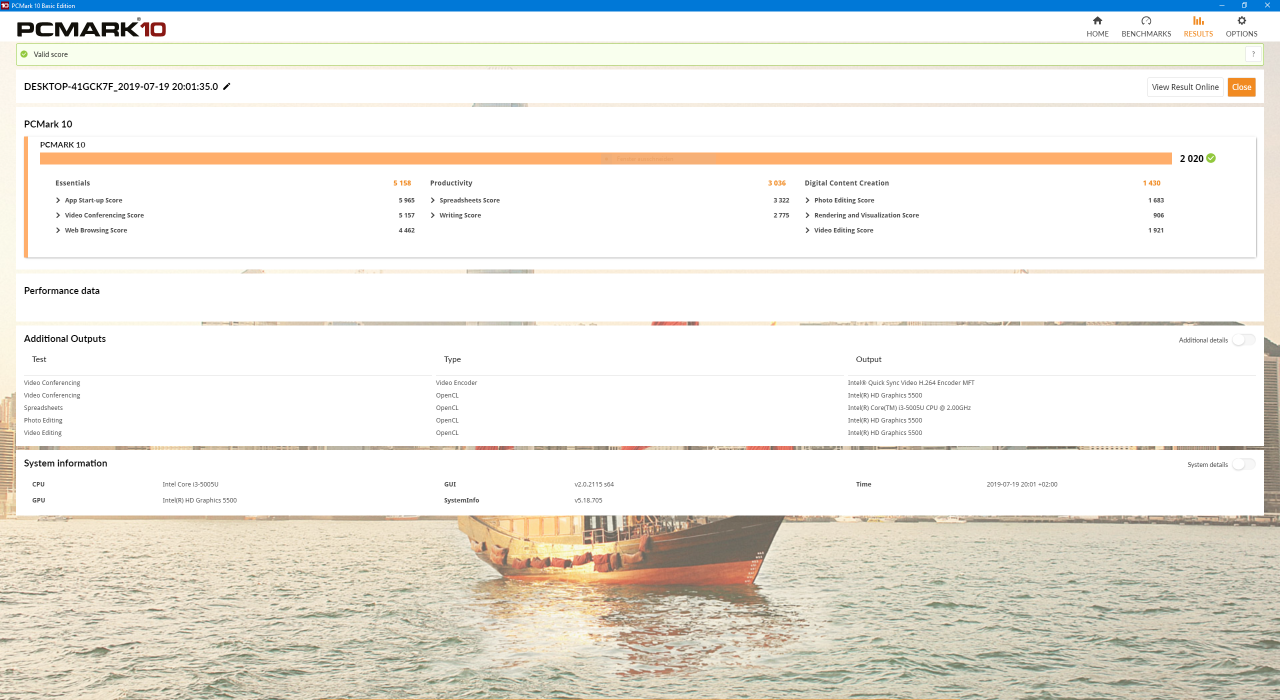Click the Photo Editing test row
Viewport: 1280px width, 700px height.
point(43,420)
